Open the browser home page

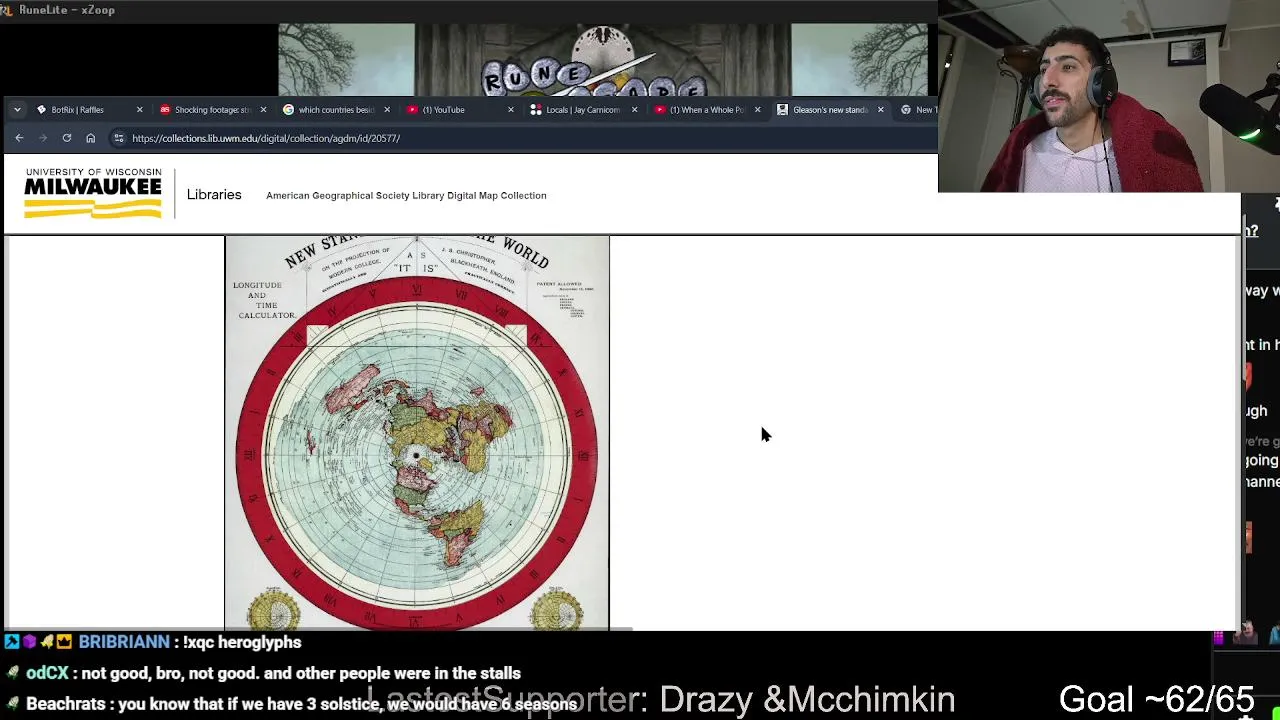click(x=91, y=138)
